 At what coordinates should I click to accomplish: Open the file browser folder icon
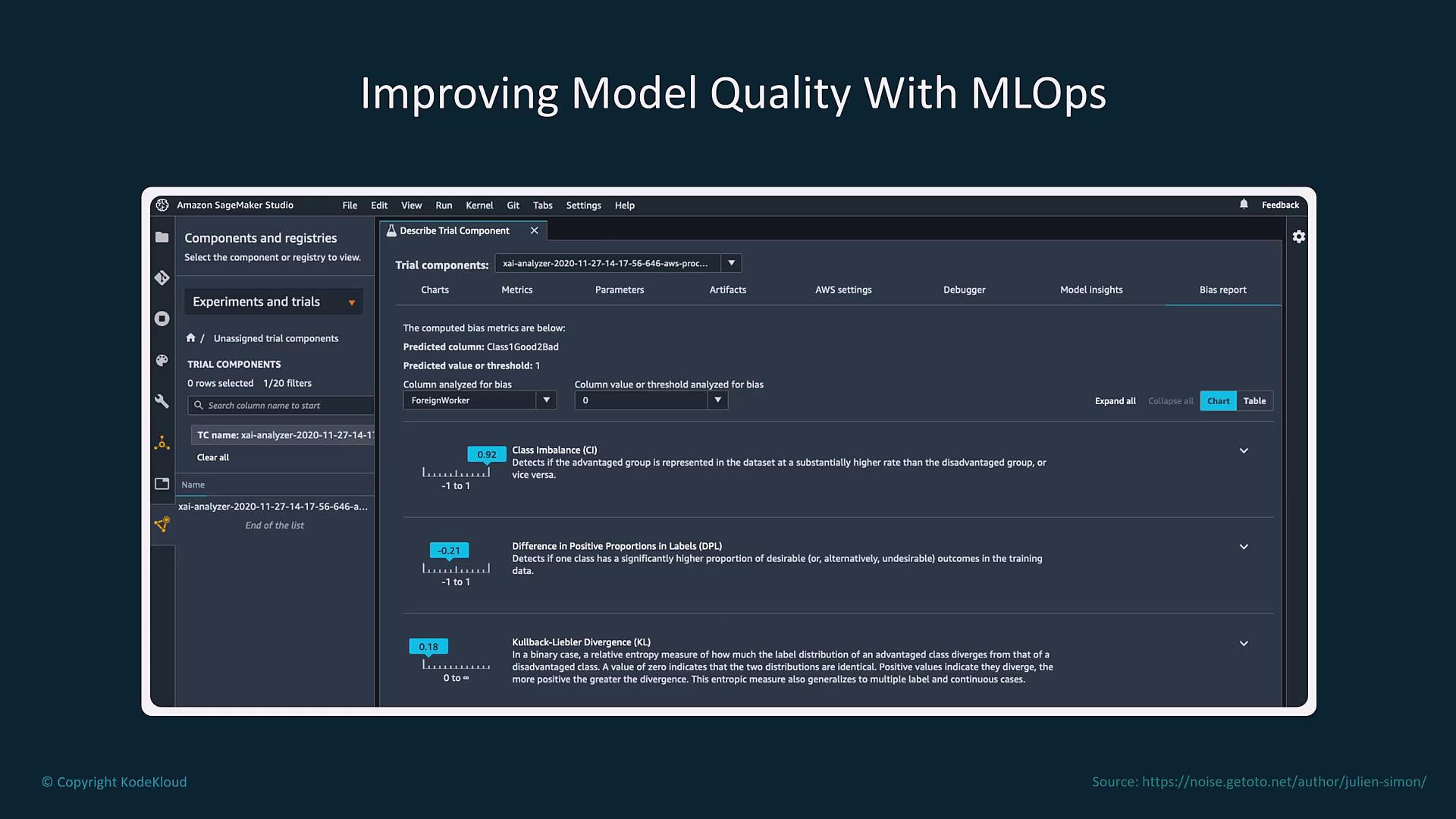click(x=162, y=237)
